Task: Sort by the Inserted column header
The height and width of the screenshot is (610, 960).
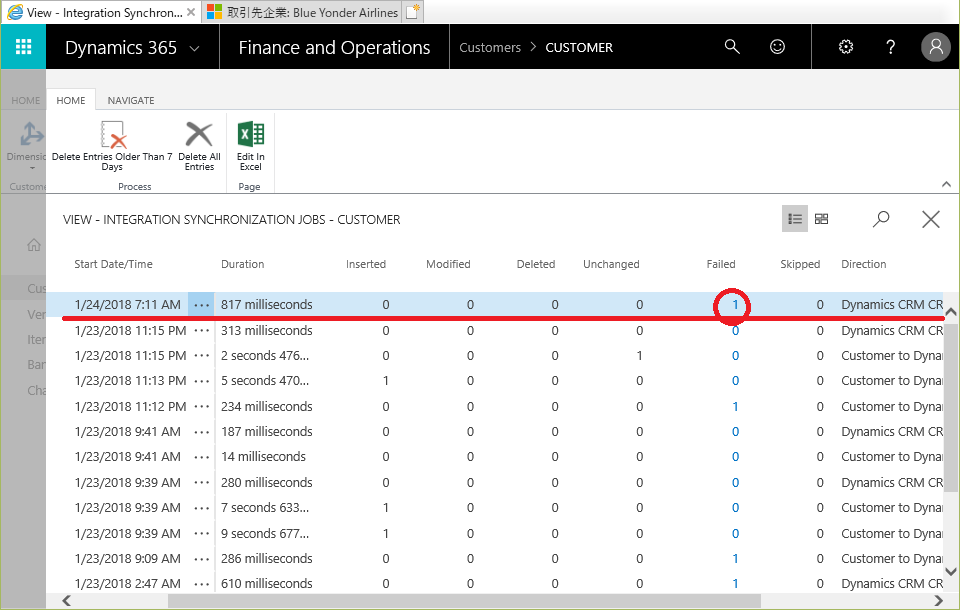Action: point(366,264)
